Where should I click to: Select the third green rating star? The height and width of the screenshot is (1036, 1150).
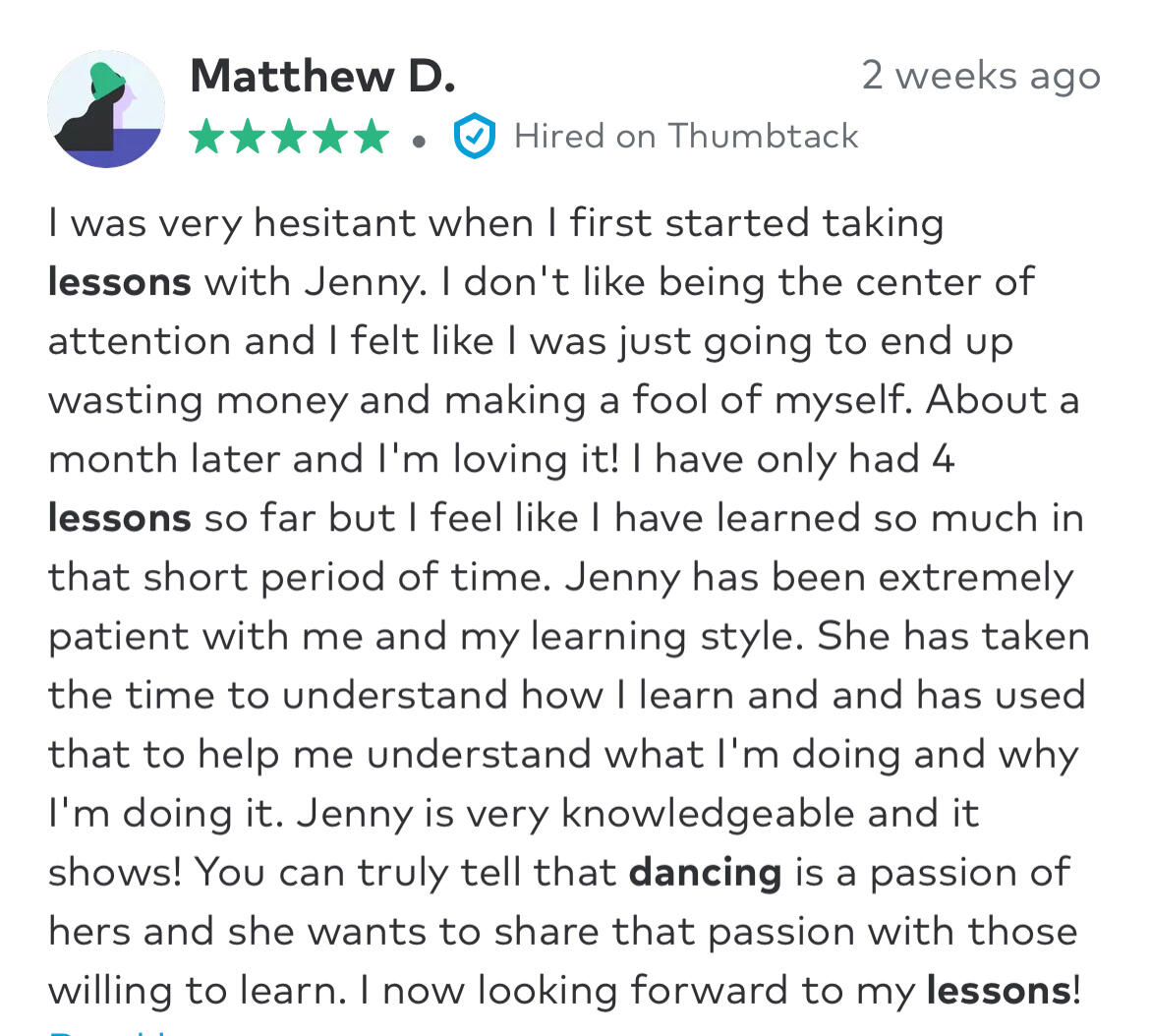click(x=289, y=137)
